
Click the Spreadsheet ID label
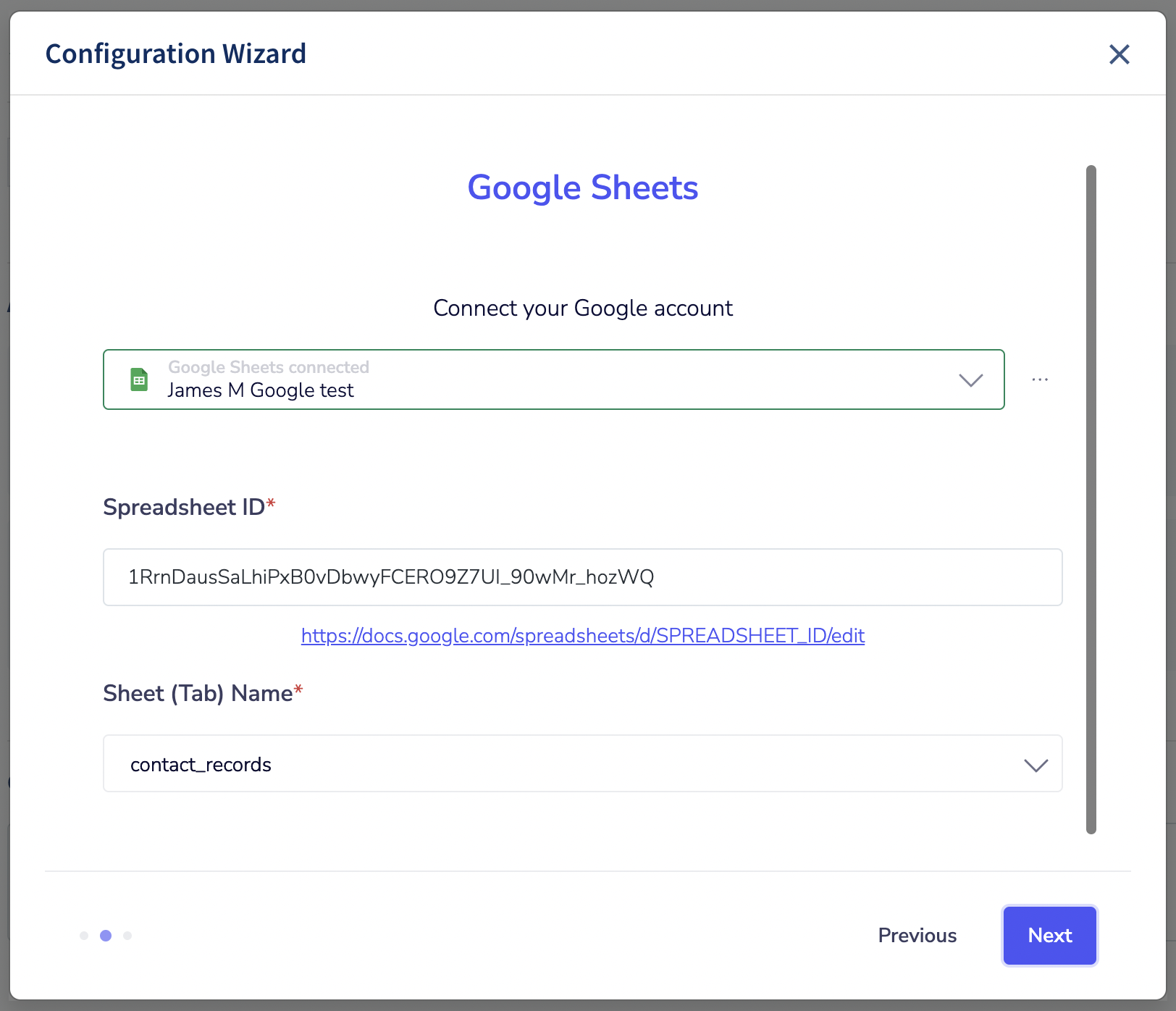click(189, 507)
